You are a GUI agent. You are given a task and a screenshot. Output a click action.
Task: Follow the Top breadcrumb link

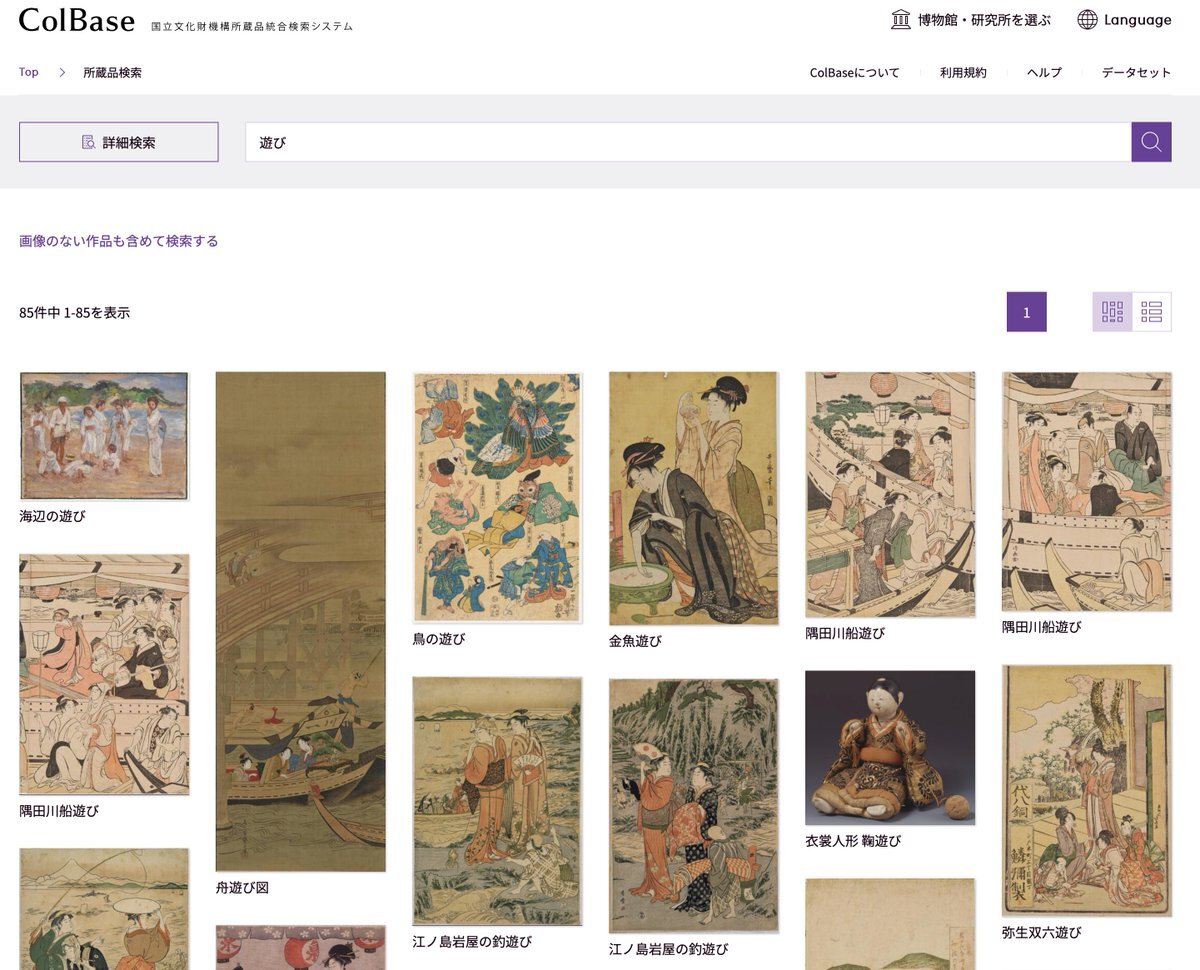click(29, 72)
